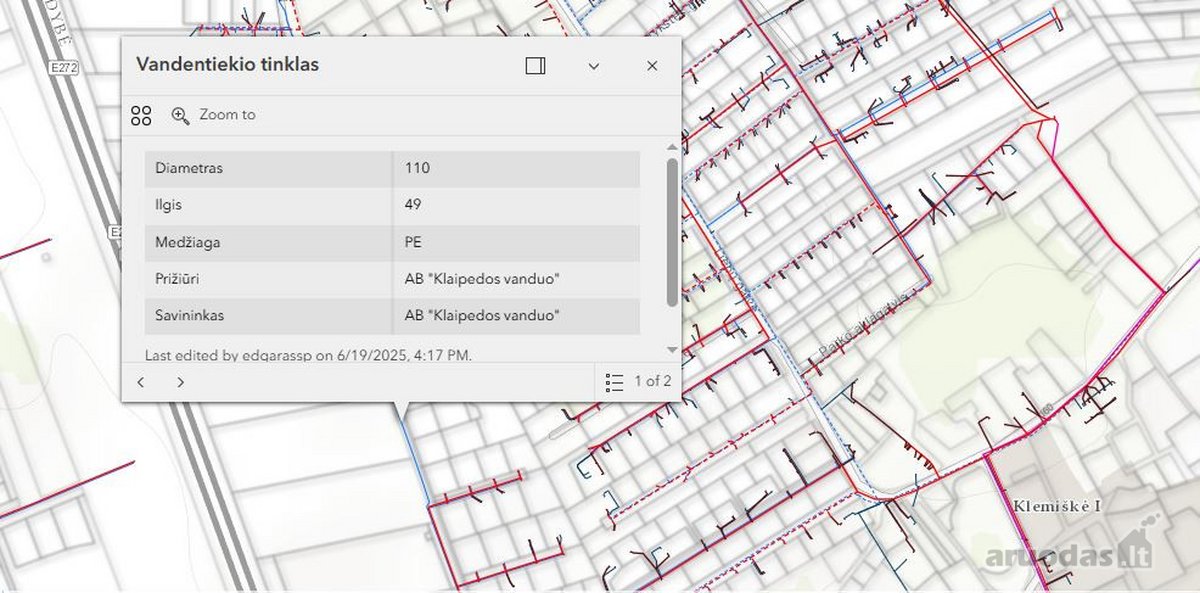Select the diameter value 110
Screen dimensions: 1200x593
click(x=417, y=168)
